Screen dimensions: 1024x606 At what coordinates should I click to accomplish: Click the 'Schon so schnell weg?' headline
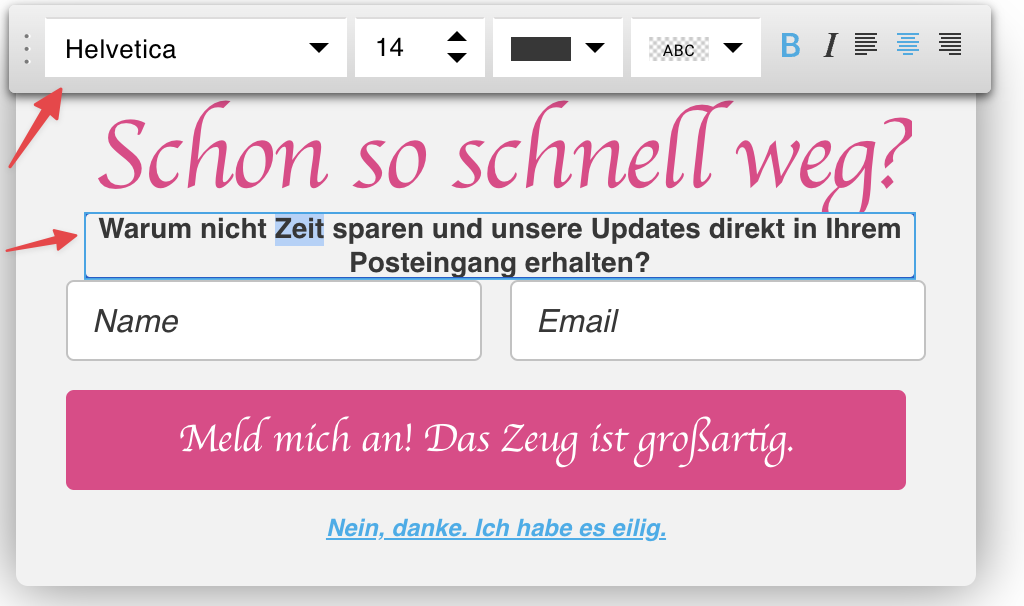[504, 157]
